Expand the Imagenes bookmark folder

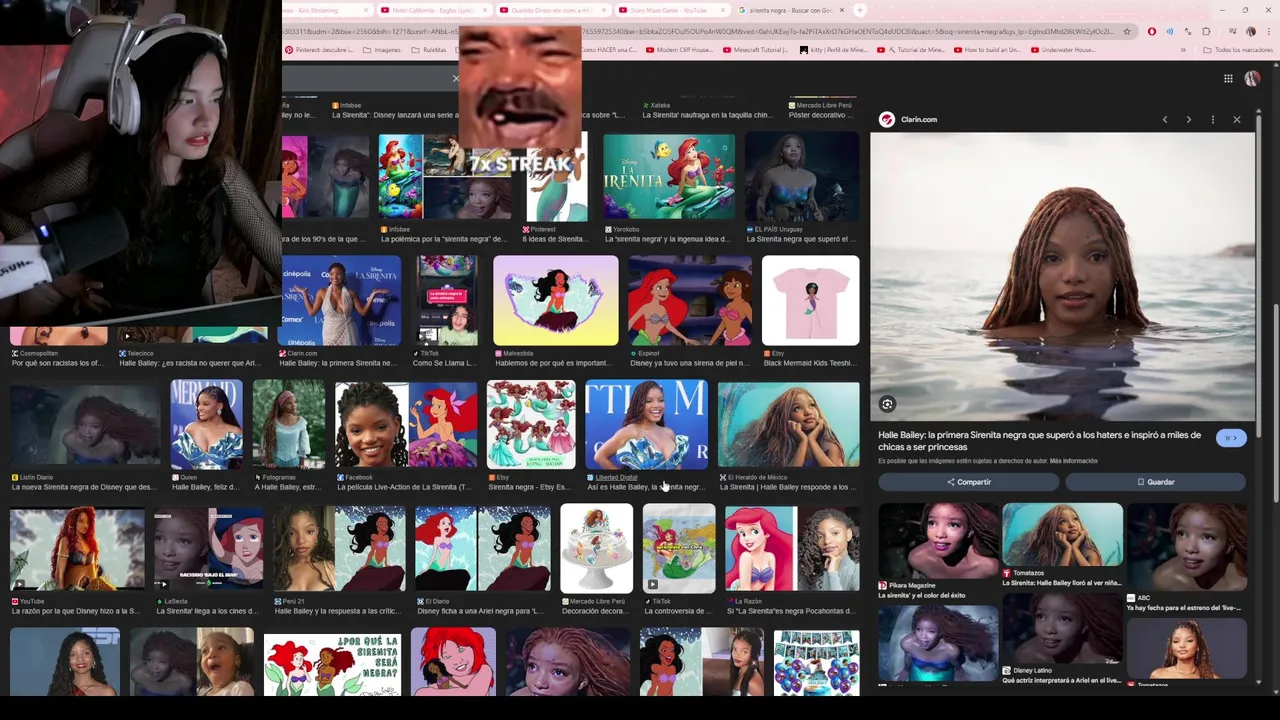[x=381, y=50]
